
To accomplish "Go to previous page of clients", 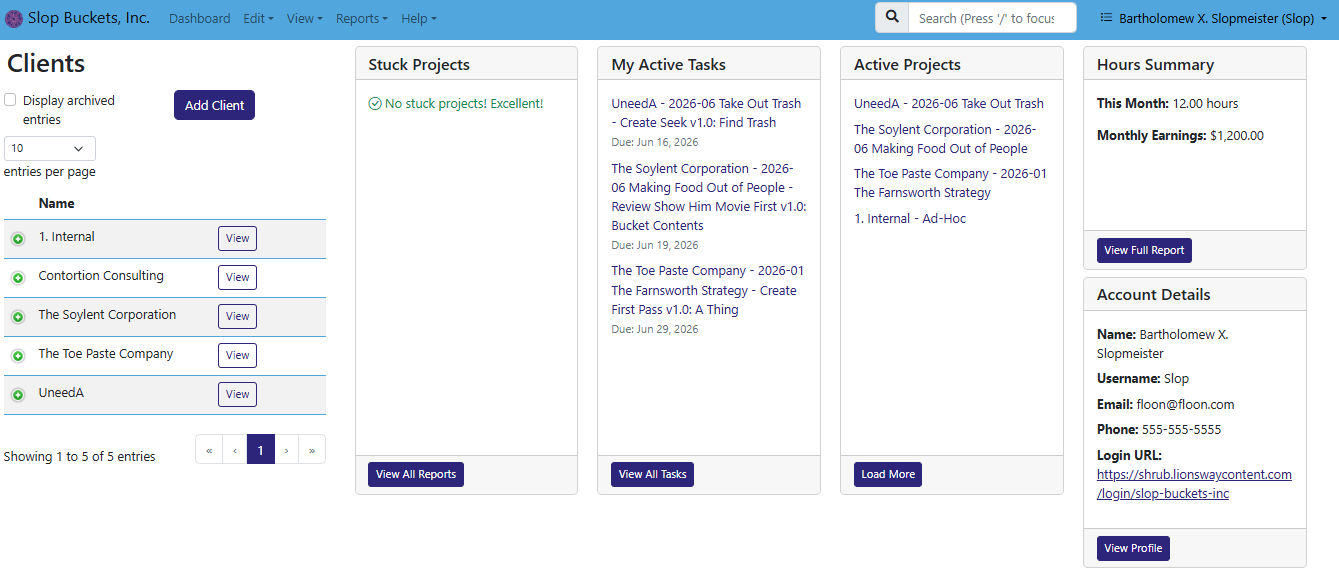I will tap(235, 450).
